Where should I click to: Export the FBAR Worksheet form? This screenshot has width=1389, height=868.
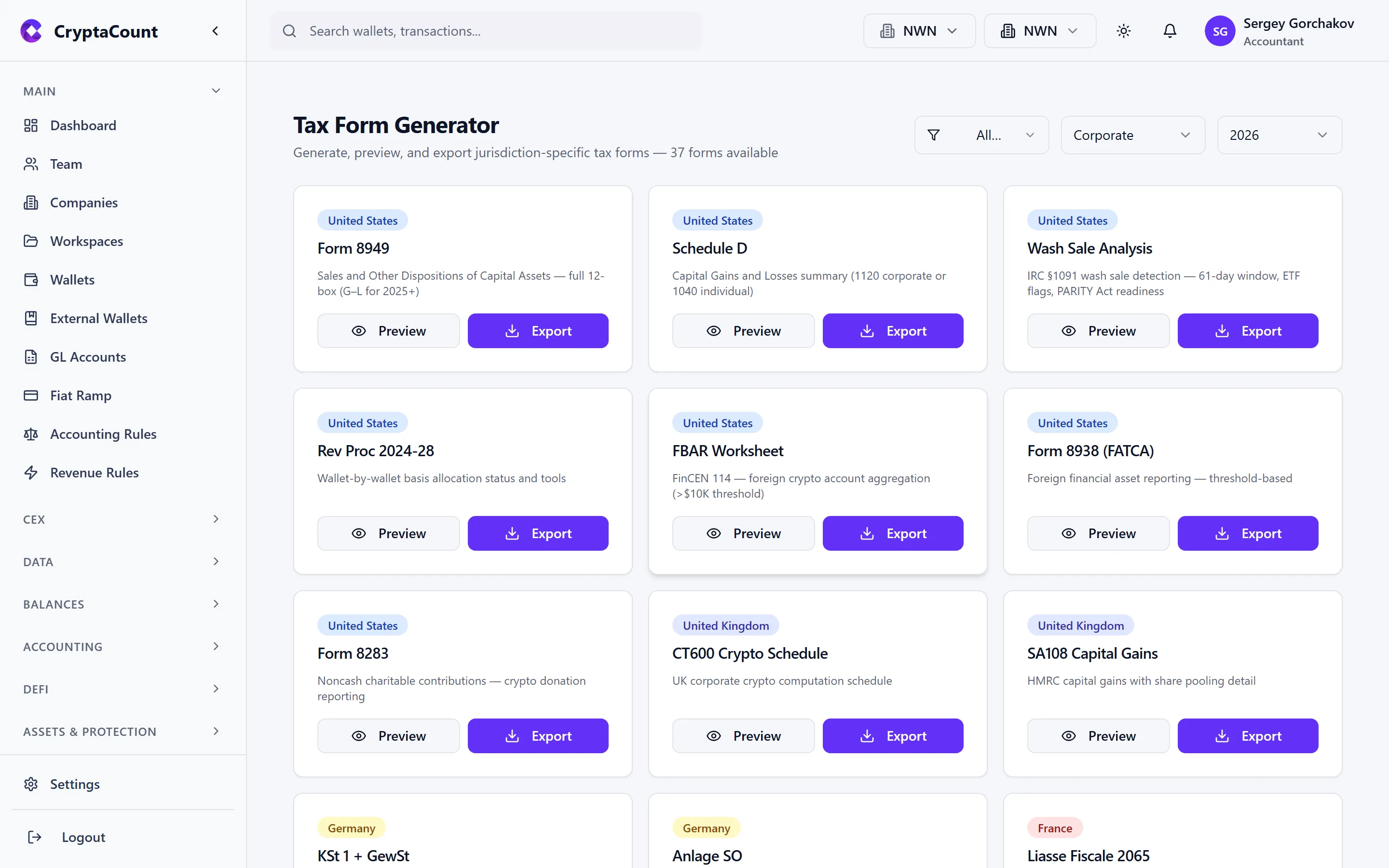click(893, 533)
